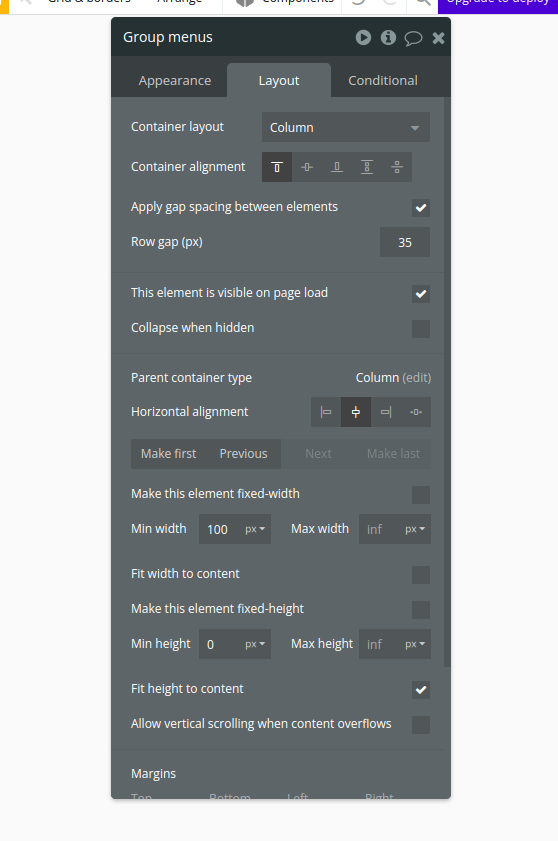Viewport: 558px width, 841px height.
Task: Open the Container layout Column dropdown
Action: click(x=346, y=127)
